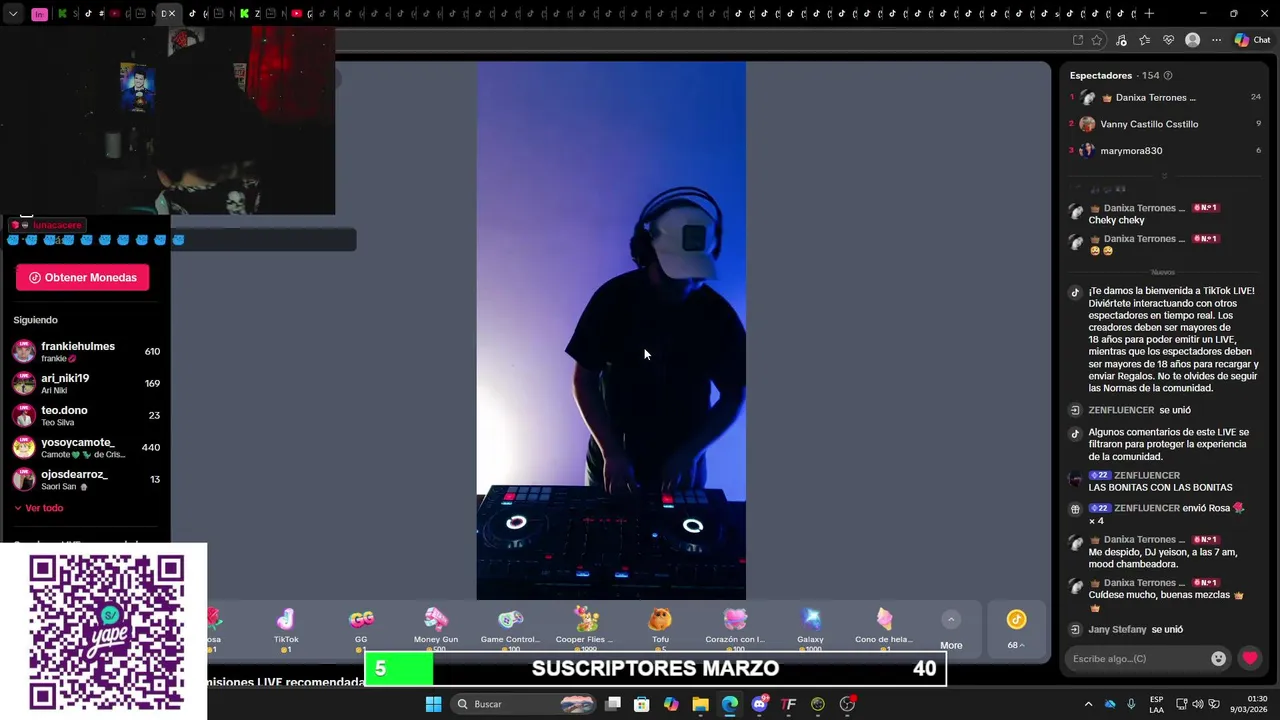Viewport: 1280px width, 720px height.
Task: Open Windows Start menu
Action: [433, 704]
